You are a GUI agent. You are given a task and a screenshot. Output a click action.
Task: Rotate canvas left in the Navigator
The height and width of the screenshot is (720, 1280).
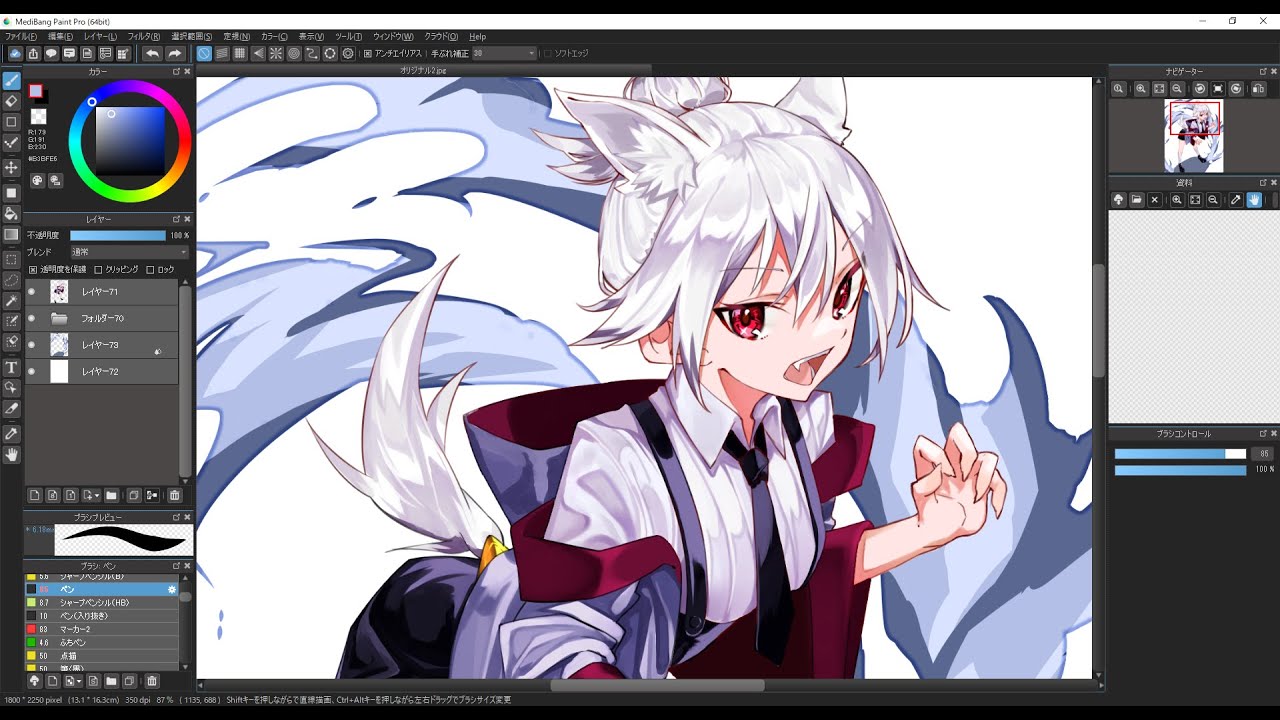click(1200, 89)
